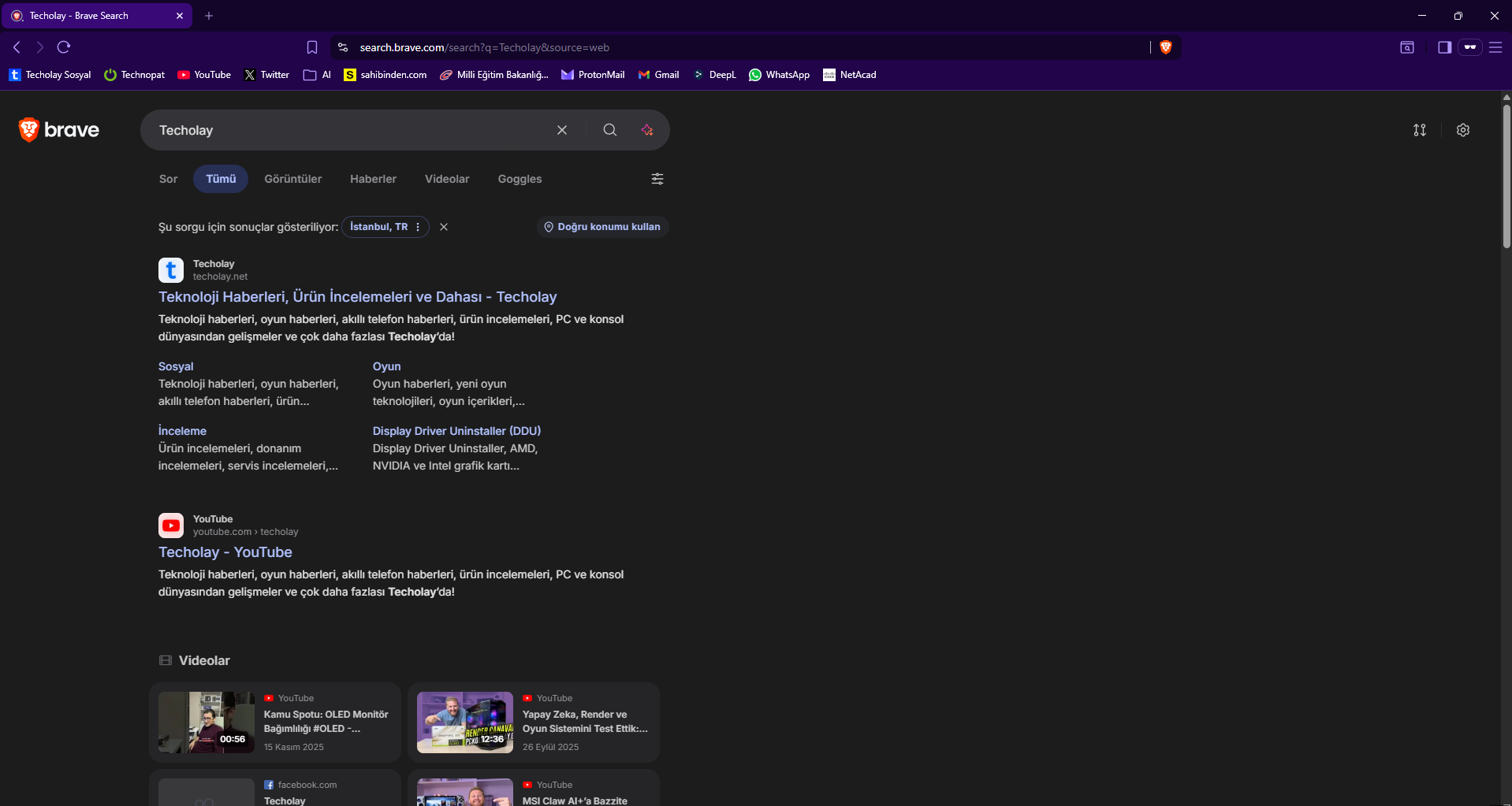Toggle the browser sidebar panel
Image resolution: width=1512 pixels, height=806 pixels.
(x=1444, y=47)
